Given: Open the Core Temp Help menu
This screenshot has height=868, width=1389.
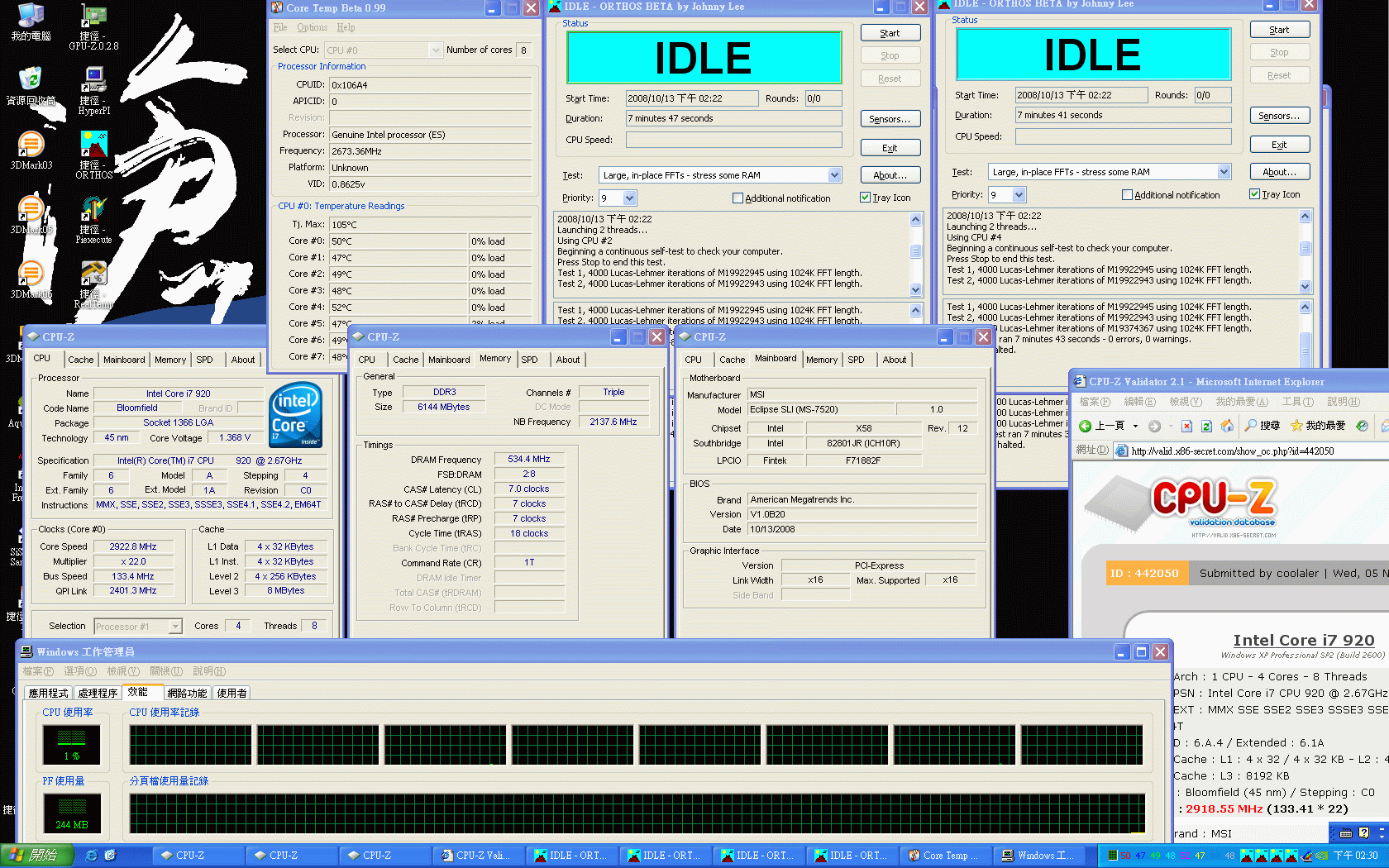Looking at the screenshot, I should (x=346, y=27).
